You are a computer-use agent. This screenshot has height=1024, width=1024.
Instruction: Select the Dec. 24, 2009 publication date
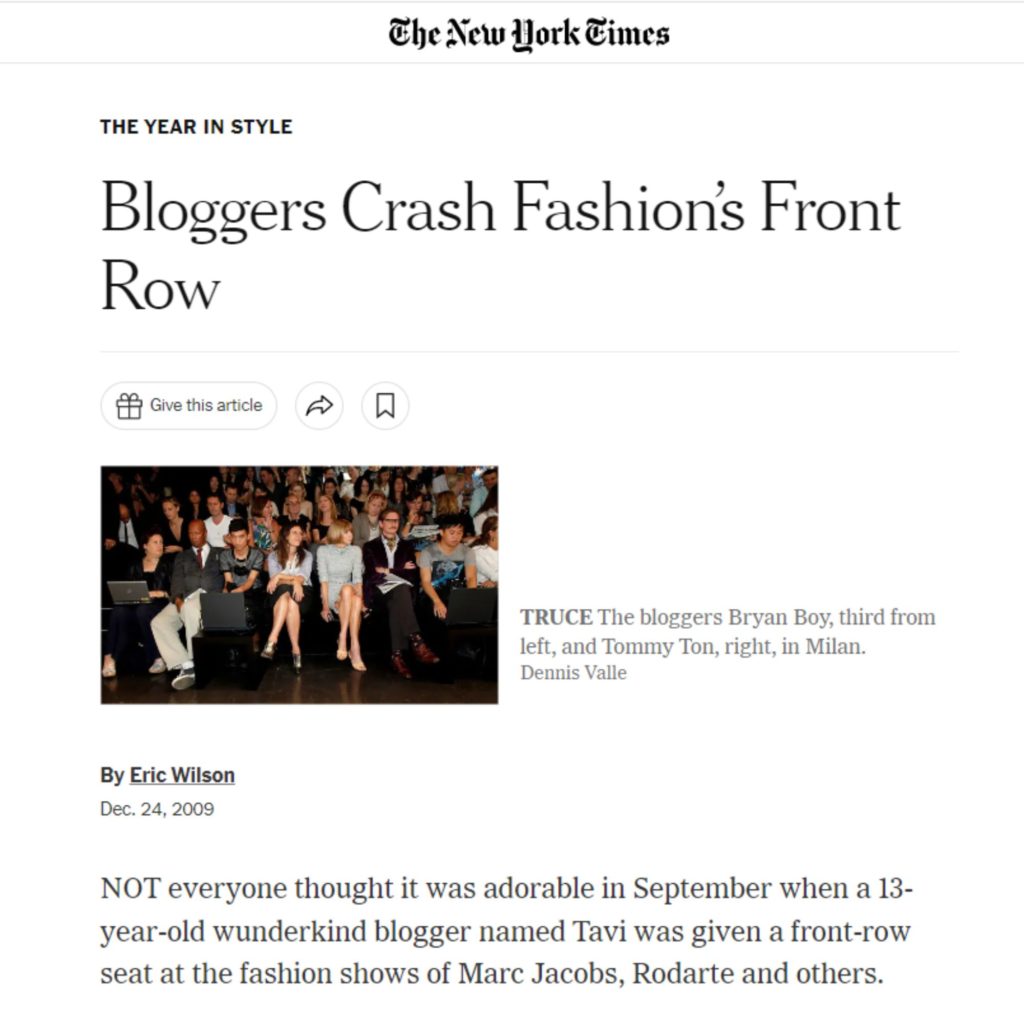point(156,809)
